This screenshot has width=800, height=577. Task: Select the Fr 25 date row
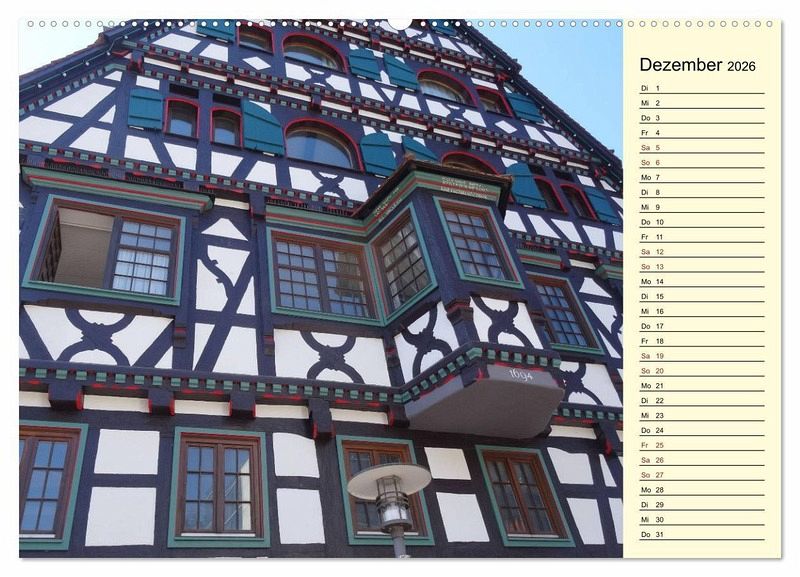click(x=702, y=445)
